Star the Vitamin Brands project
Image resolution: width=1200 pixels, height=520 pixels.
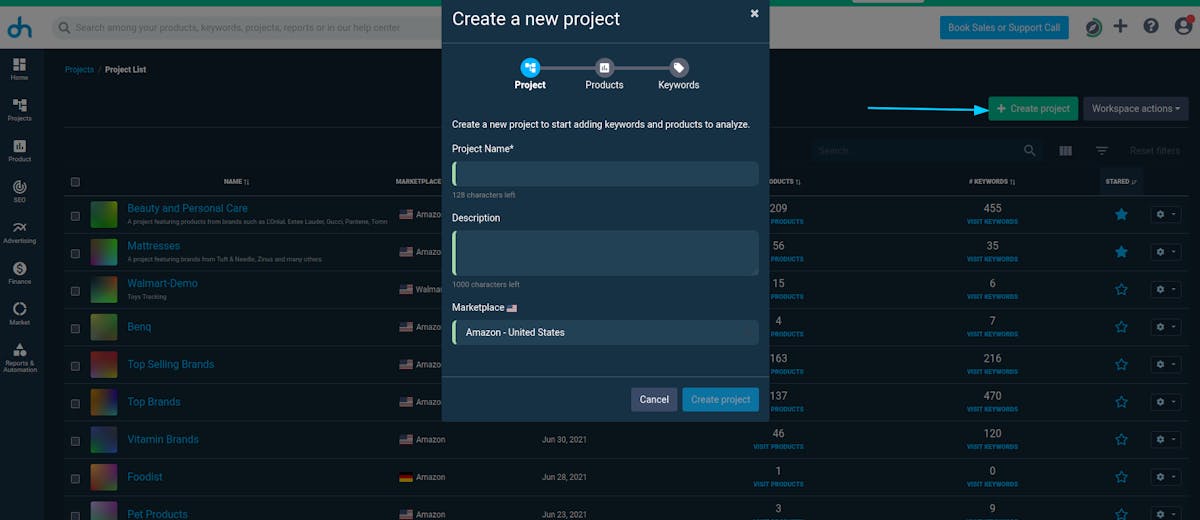[x=1121, y=439]
